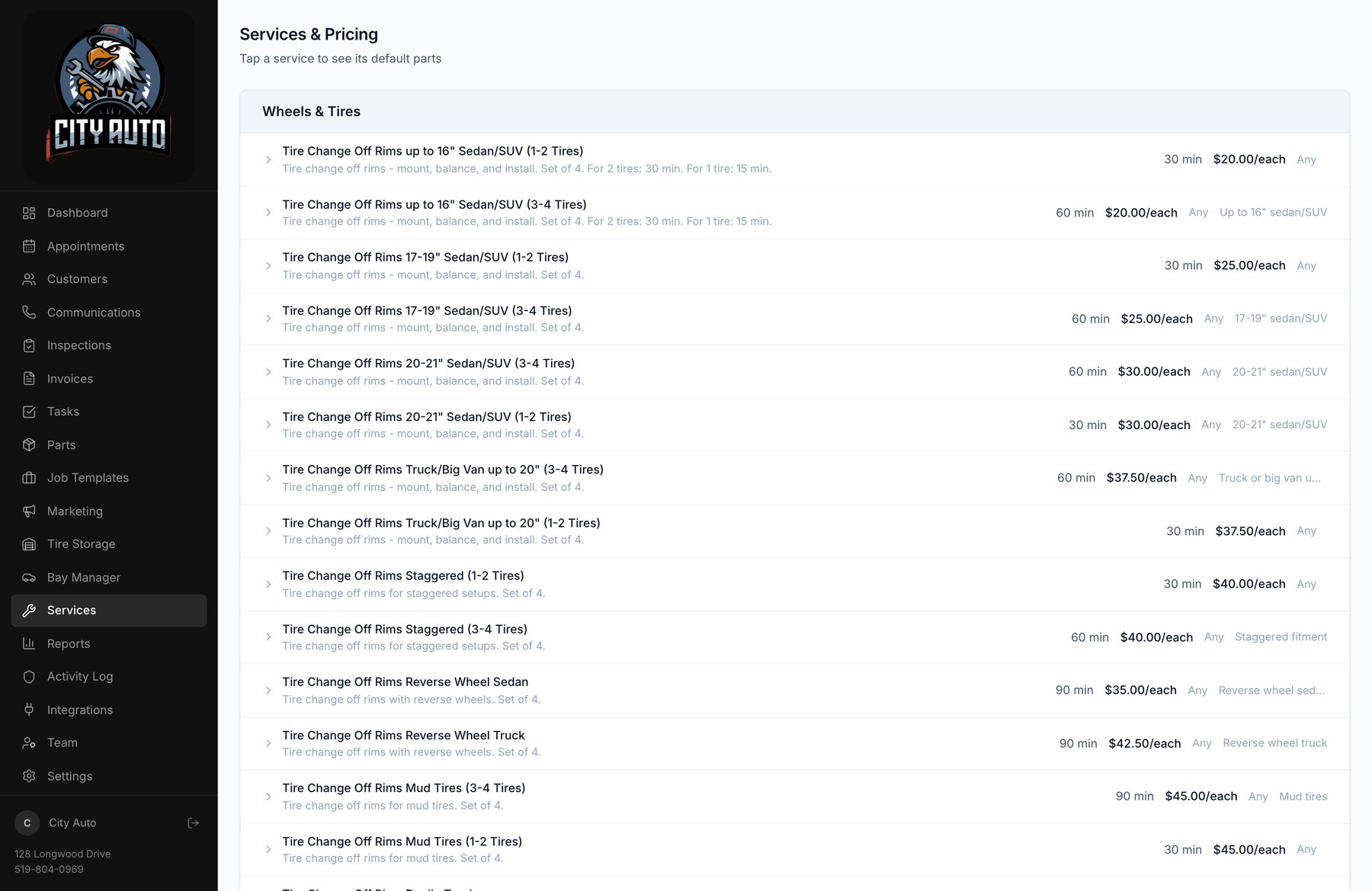Click the phone number 519-804-0969
This screenshot has height=891, width=1372.
[x=49, y=869]
